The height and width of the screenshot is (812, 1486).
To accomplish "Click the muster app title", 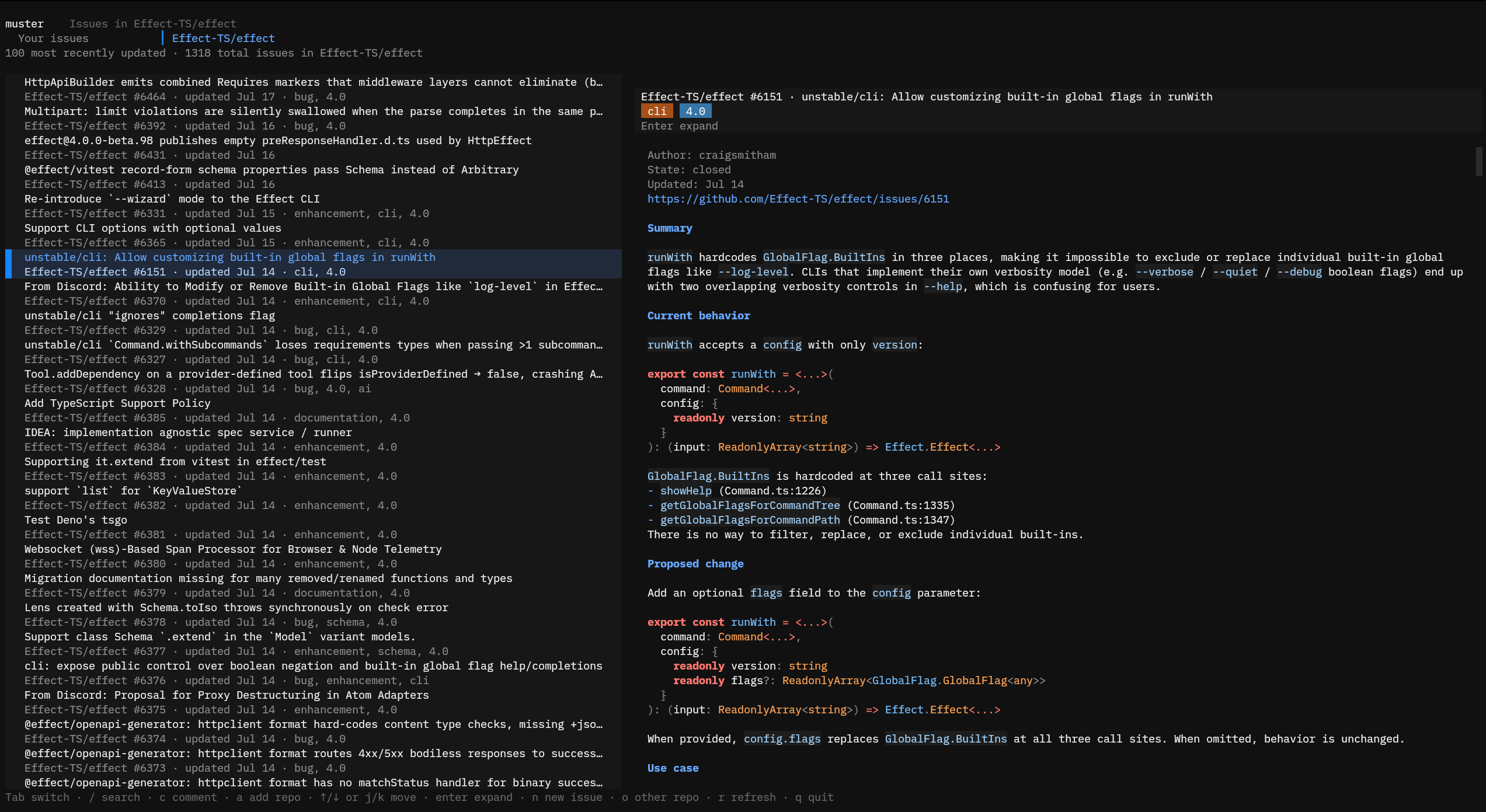I will click(25, 24).
